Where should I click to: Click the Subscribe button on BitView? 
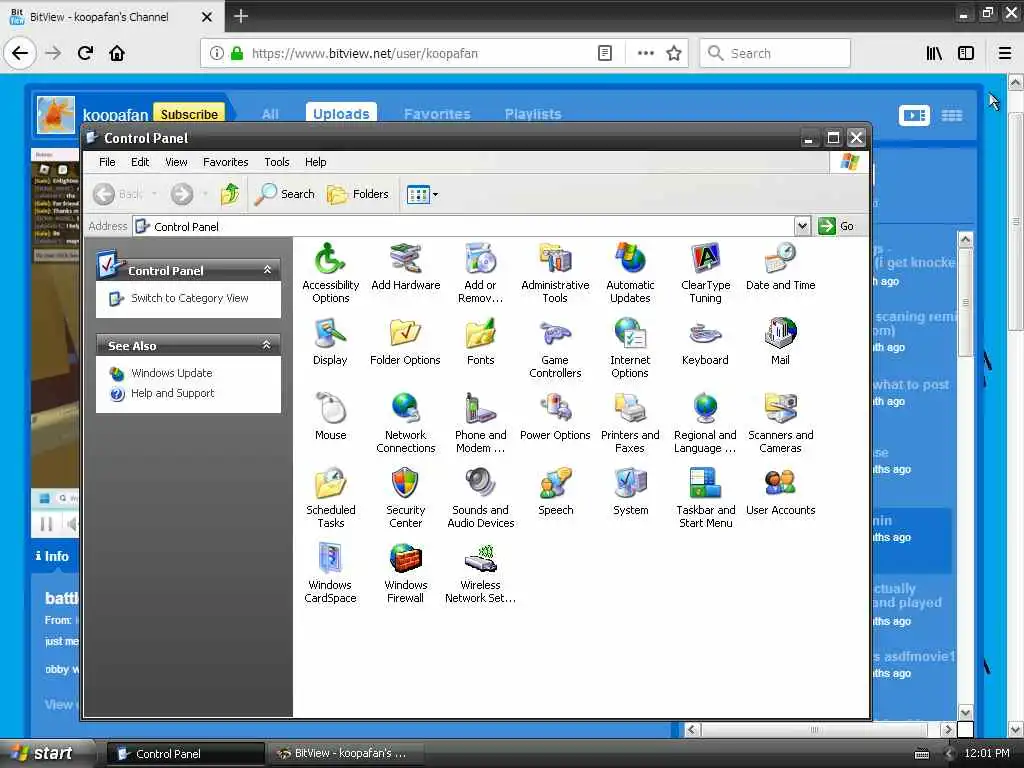click(x=189, y=114)
